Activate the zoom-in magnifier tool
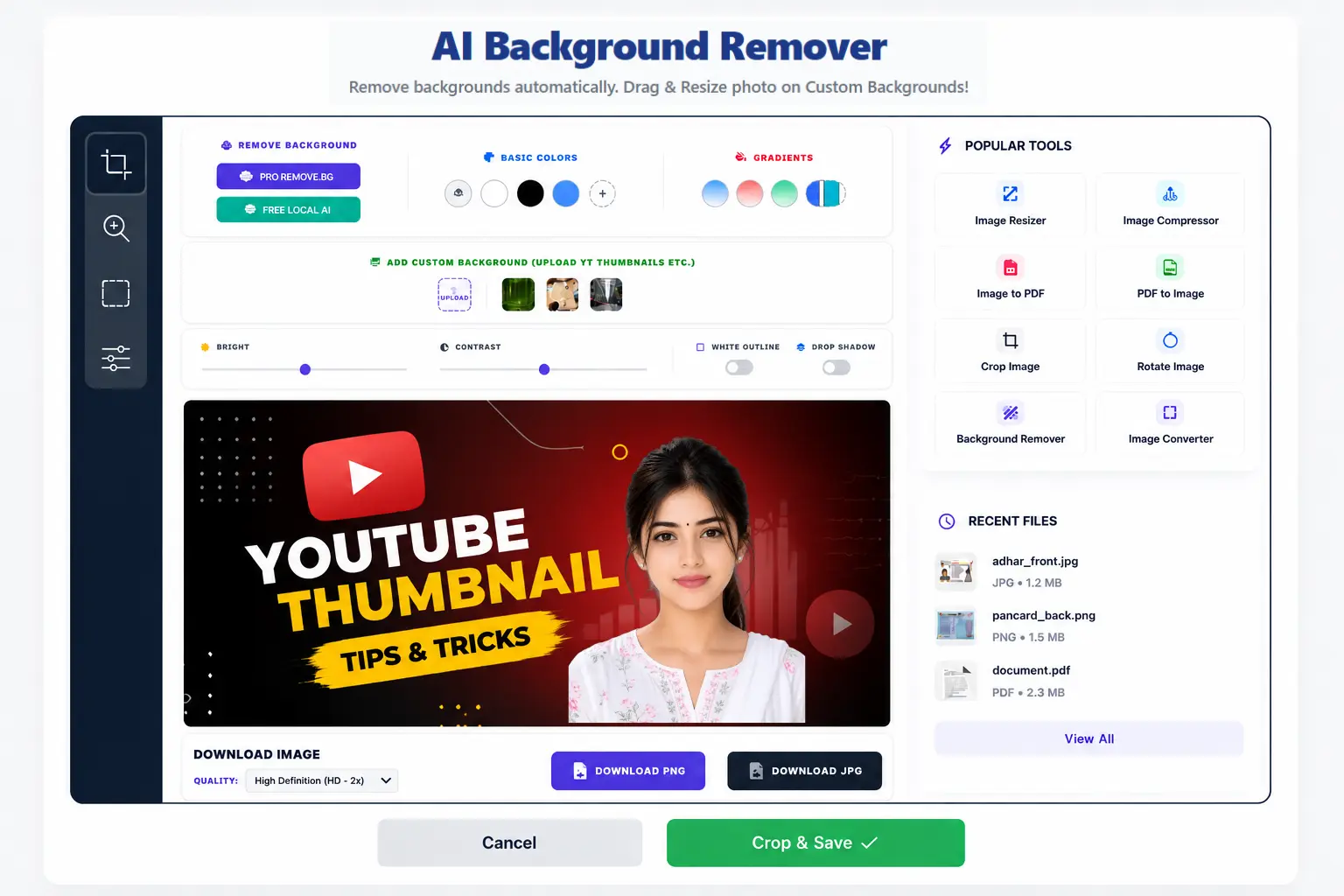This screenshot has width=1344, height=896. tap(116, 228)
